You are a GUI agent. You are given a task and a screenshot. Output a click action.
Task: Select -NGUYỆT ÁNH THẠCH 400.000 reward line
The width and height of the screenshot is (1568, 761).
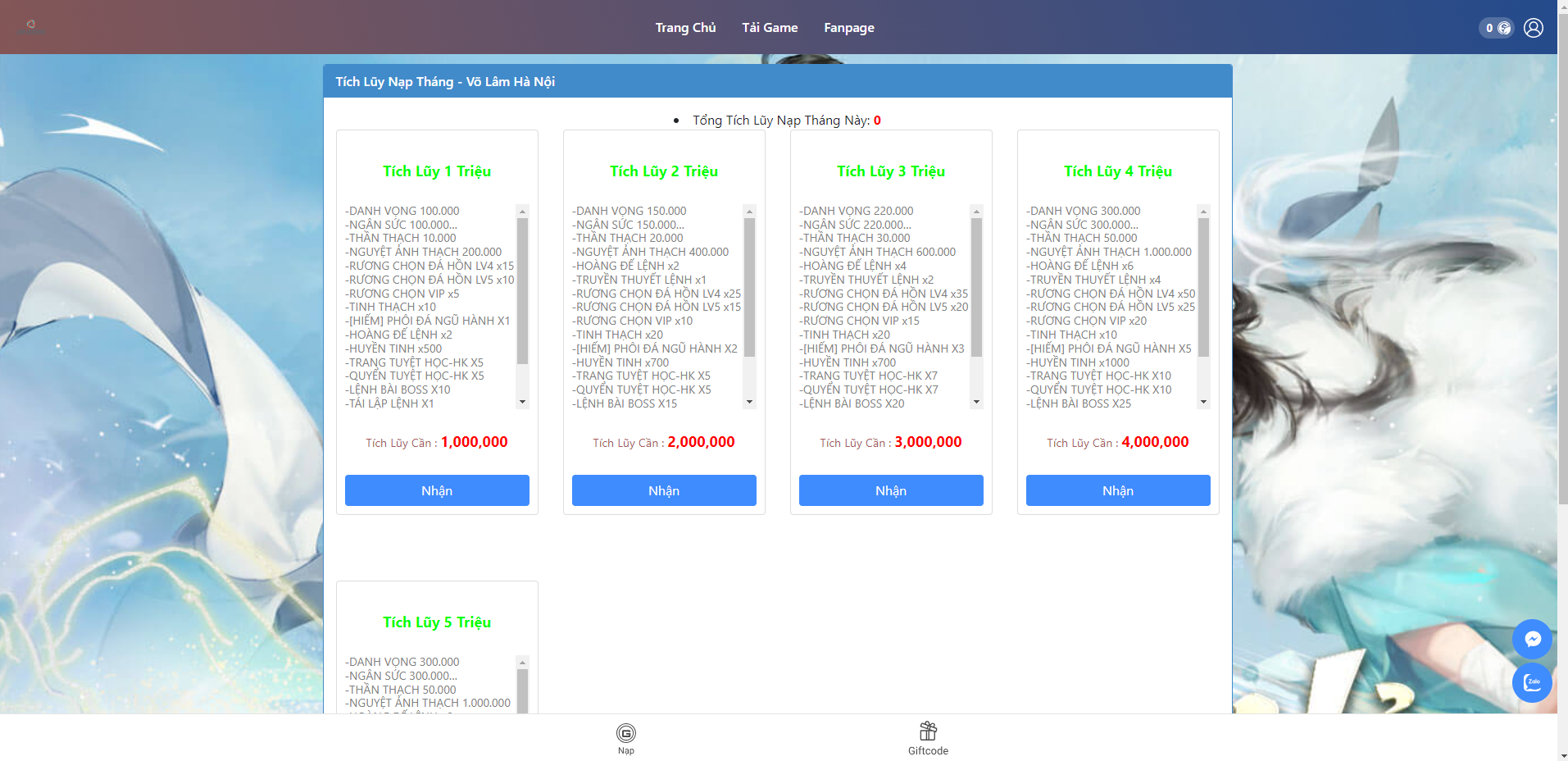[651, 252]
